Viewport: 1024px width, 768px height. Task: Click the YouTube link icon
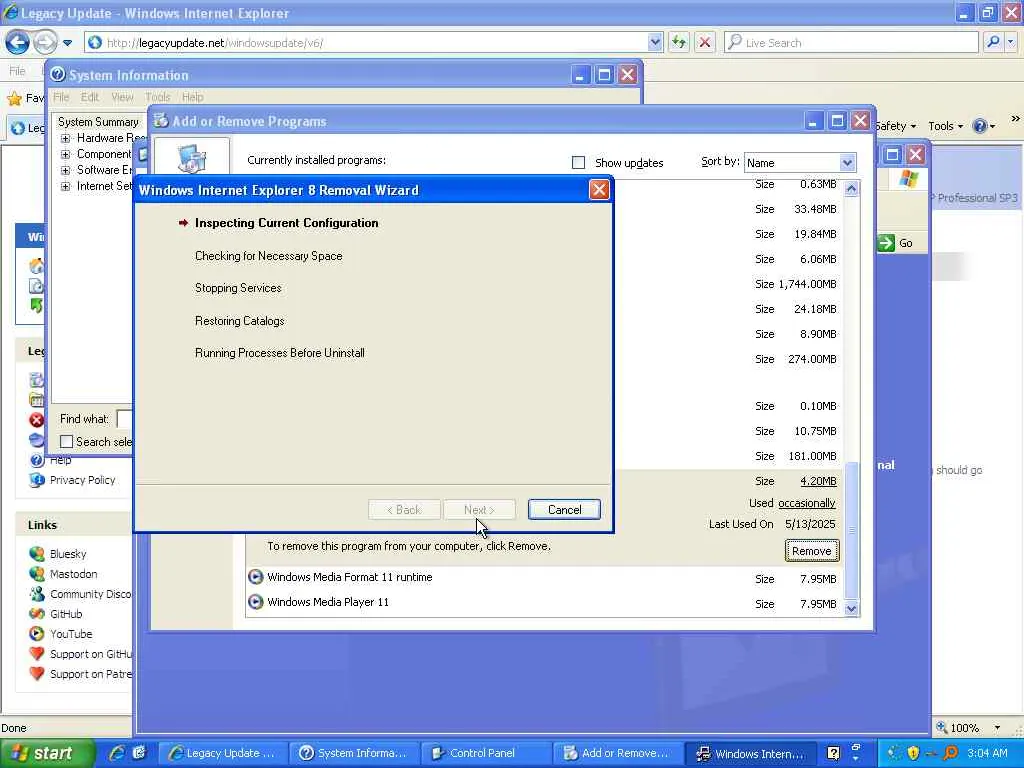[x=37, y=633]
